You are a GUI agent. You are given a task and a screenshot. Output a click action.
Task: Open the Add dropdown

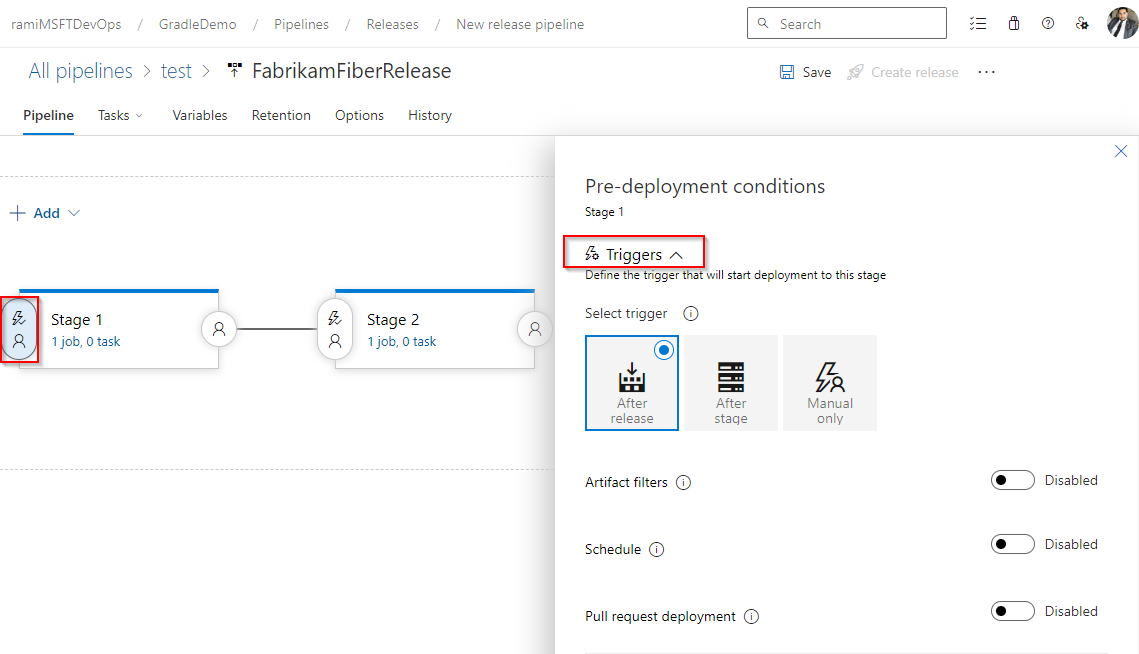click(x=44, y=212)
